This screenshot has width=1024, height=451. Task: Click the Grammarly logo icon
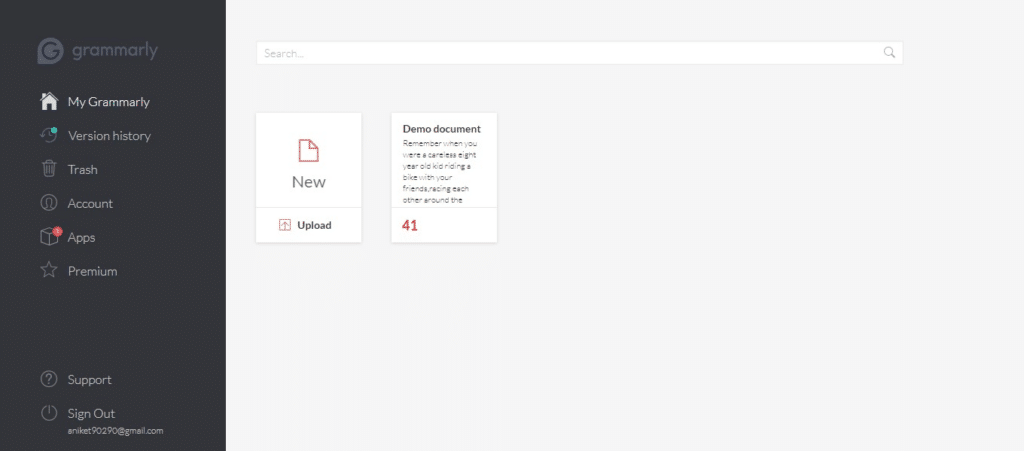click(x=50, y=51)
